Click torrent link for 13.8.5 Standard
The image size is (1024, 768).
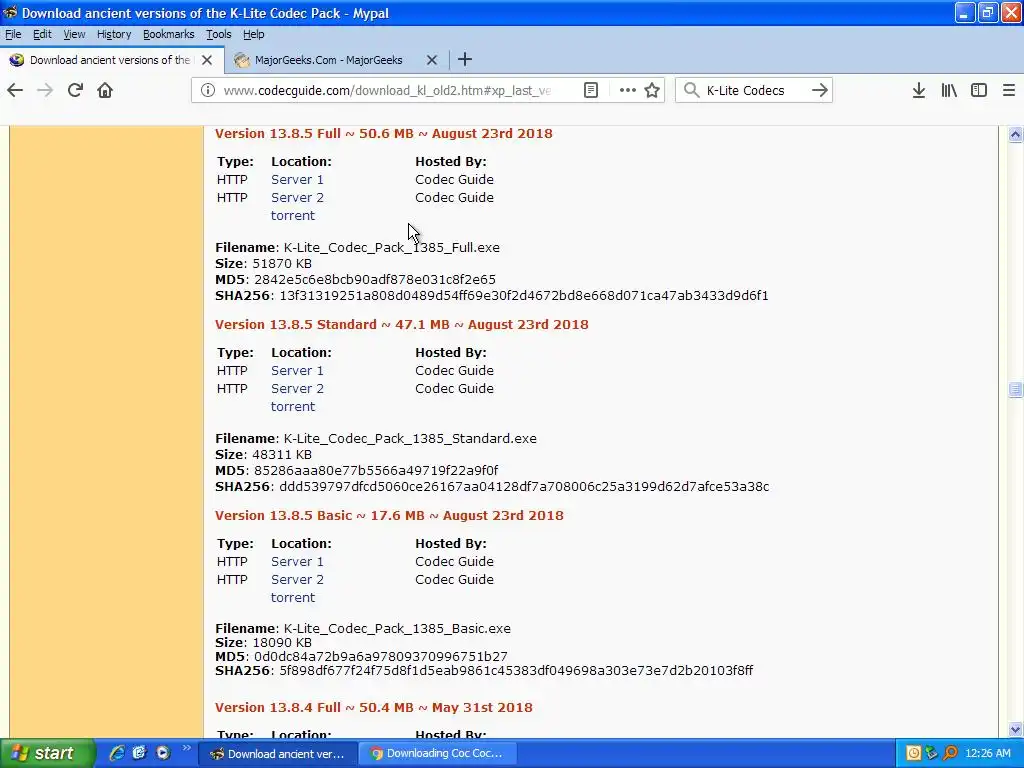(x=293, y=406)
